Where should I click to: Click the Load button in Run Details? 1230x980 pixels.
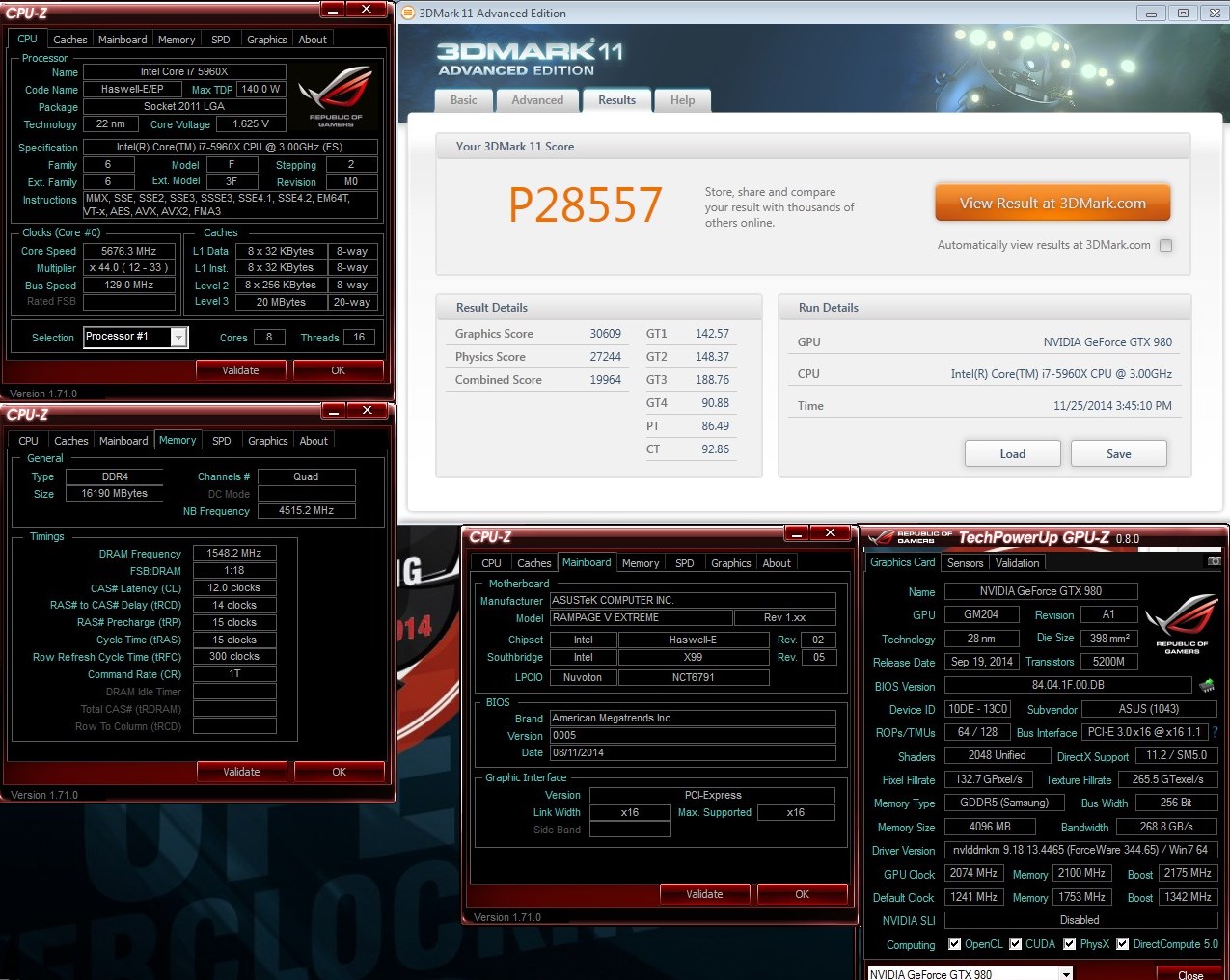click(1013, 454)
